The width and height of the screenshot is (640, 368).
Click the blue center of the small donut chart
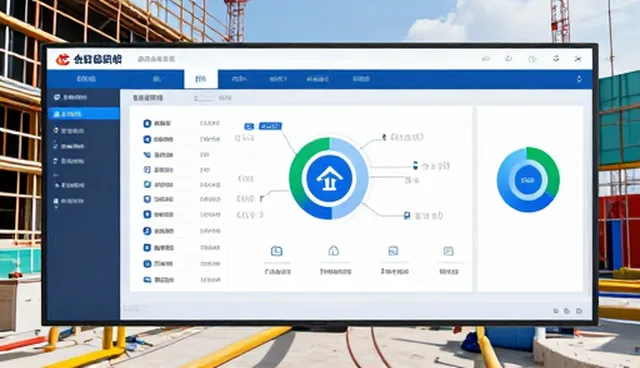click(528, 180)
